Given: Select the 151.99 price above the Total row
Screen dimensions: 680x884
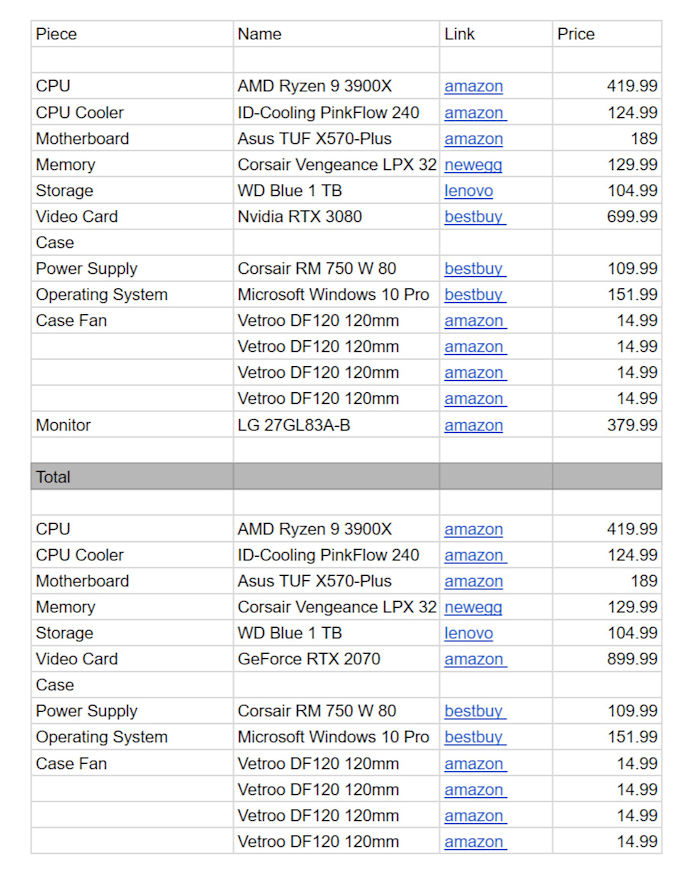Looking at the screenshot, I should tap(607, 294).
